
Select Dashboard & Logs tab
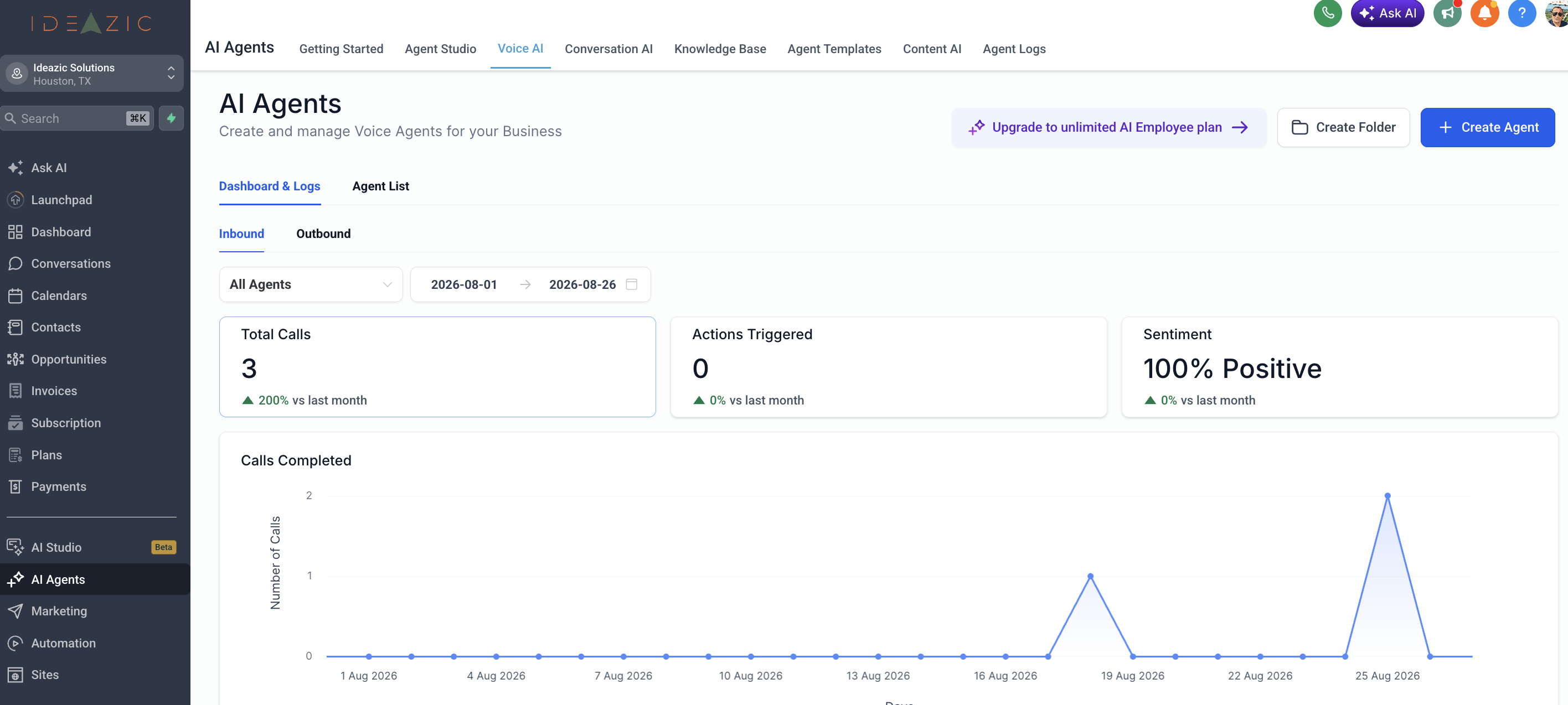[270, 186]
